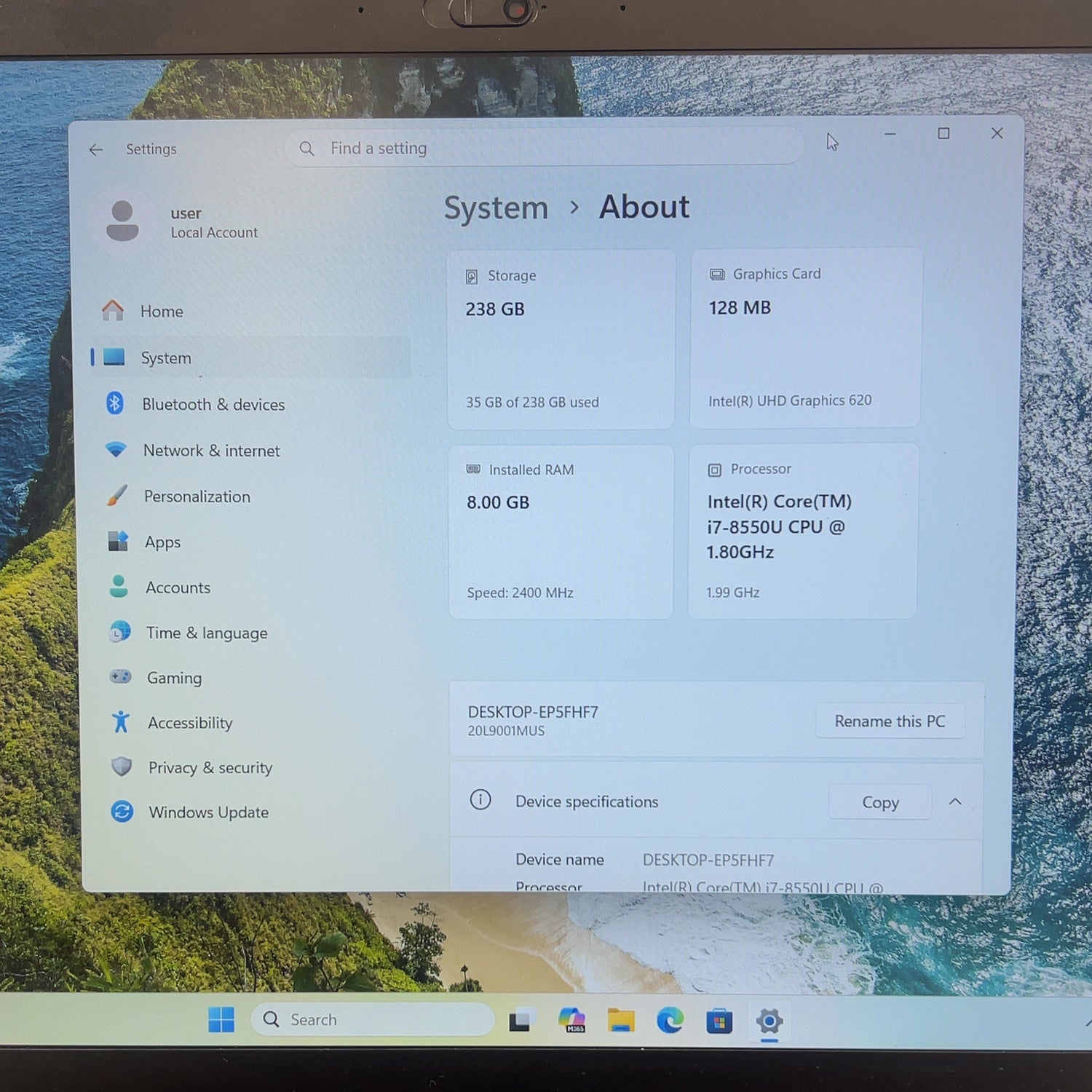Click the "1.99 GHz" processor speed text
1092x1092 pixels.
coord(733,593)
